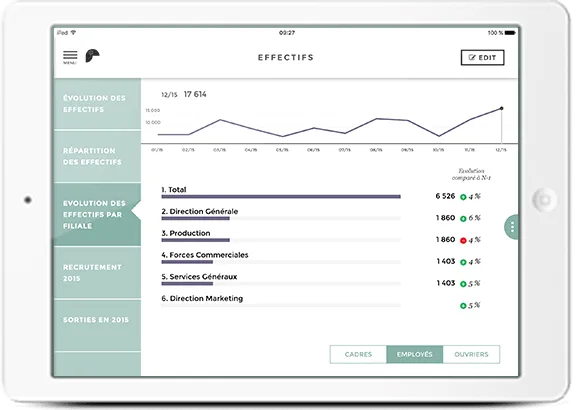The width and height of the screenshot is (578, 410).
Task: Click the red indicator on Production row
Action: click(463, 240)
